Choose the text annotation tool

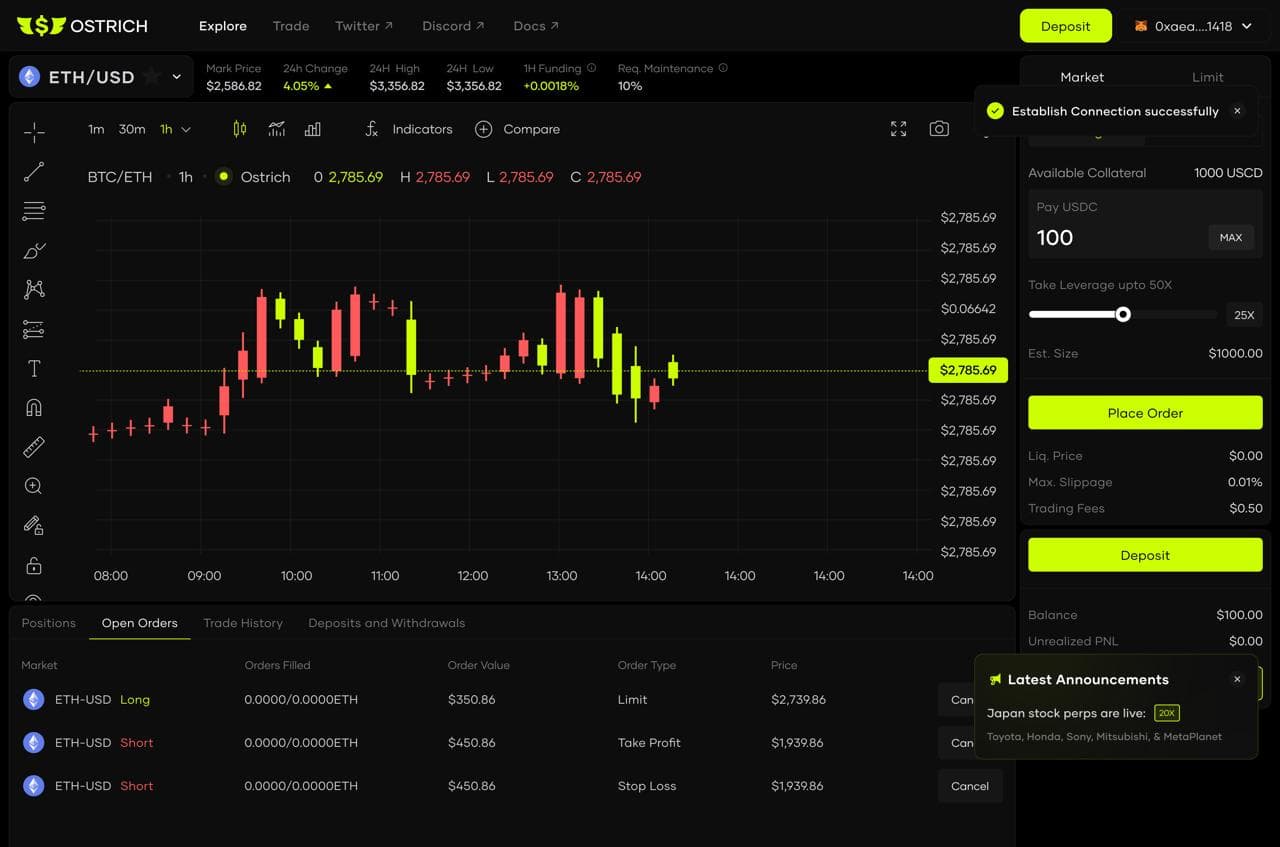34,369
